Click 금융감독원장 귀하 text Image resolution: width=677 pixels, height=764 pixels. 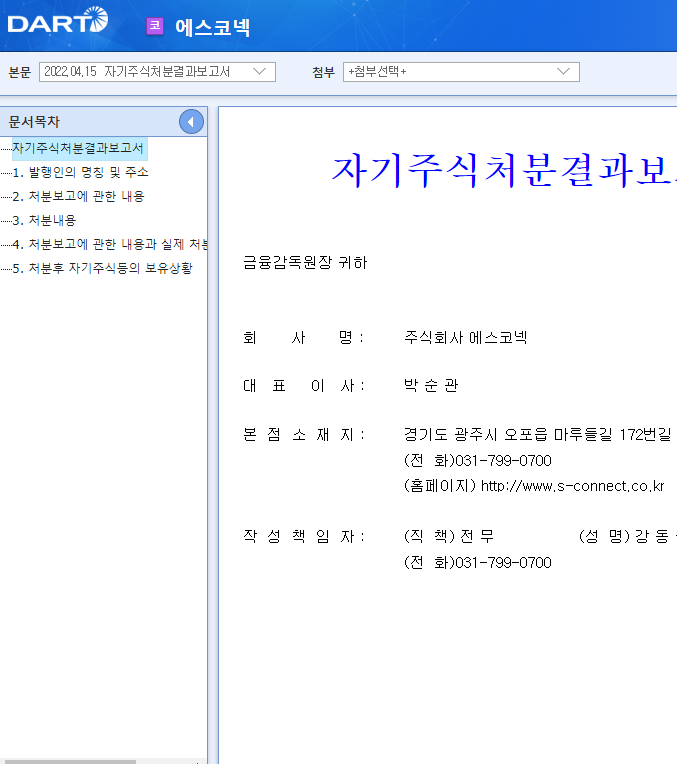tap(305, 263)
